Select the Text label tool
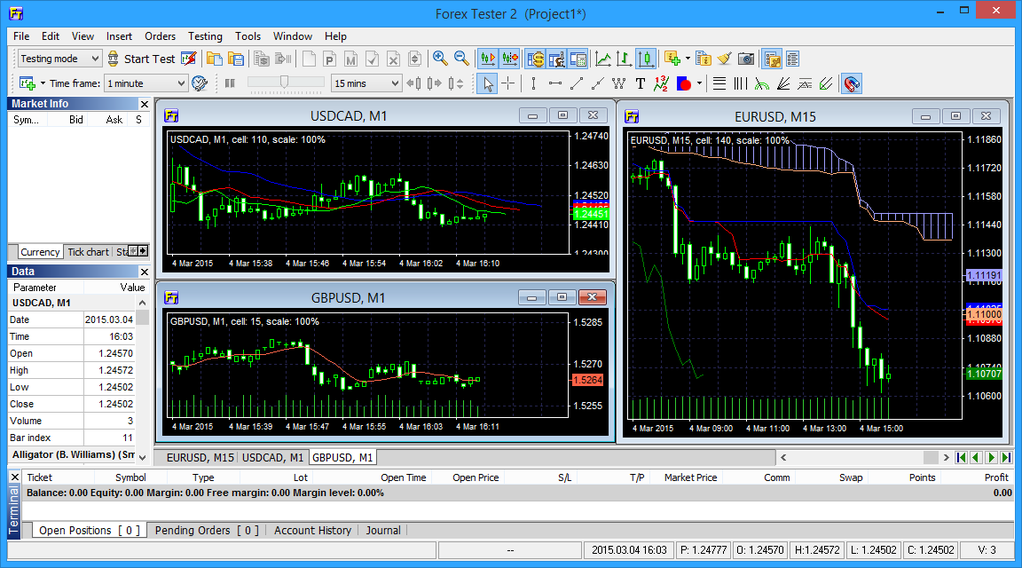 [640, 83]
